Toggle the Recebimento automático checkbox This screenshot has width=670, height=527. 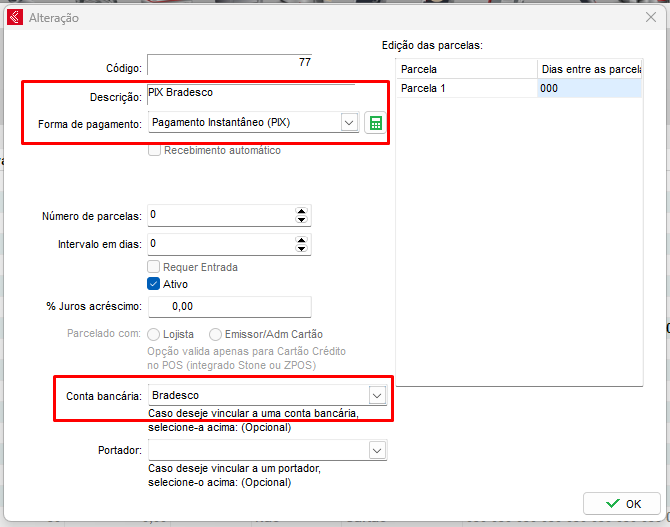tap(154, 150)
